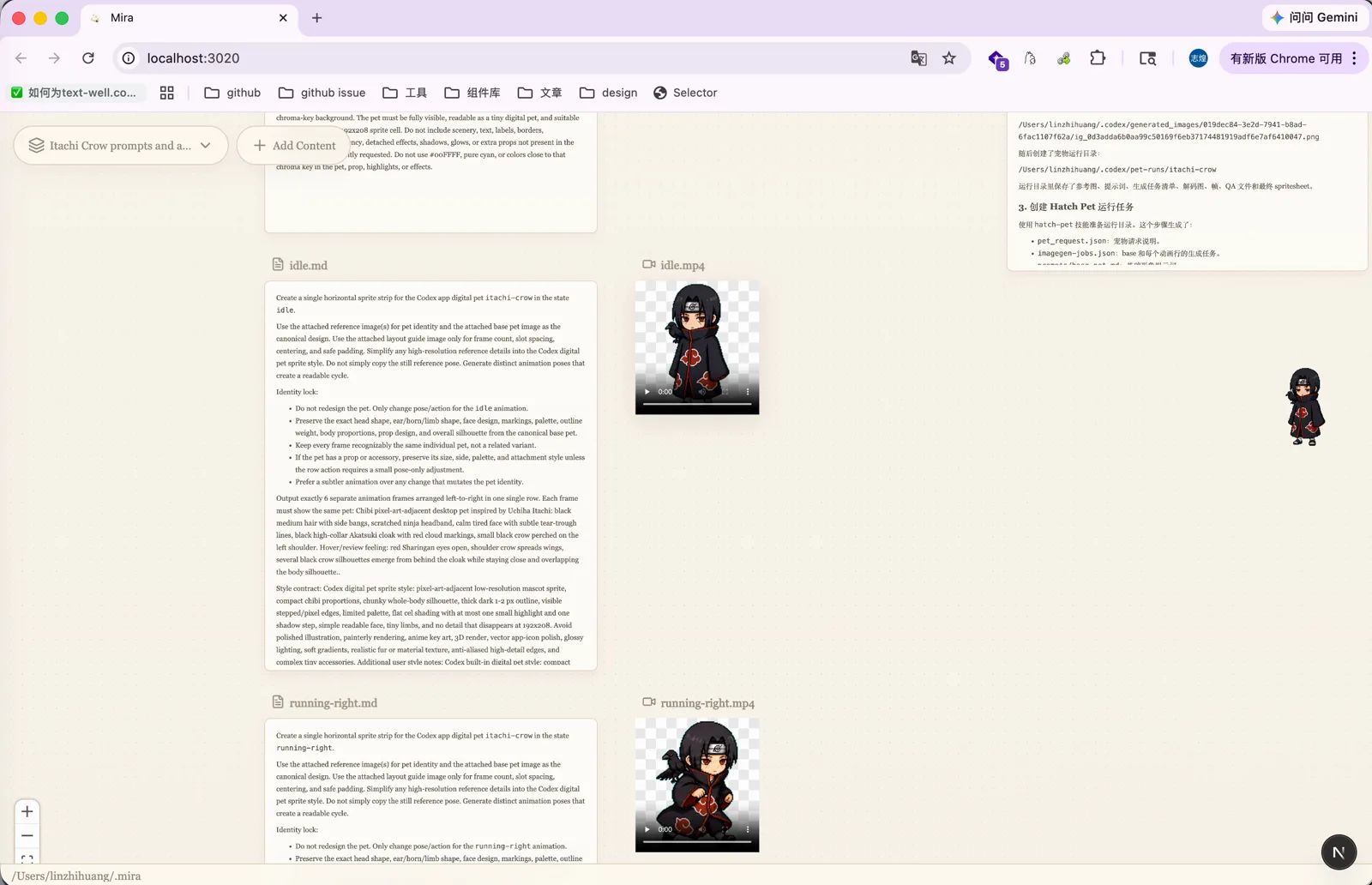The width and height of the screenshot is (1372, 885).
Task: Open the hand-sketch extension icon
Action: click(1030, 58)
